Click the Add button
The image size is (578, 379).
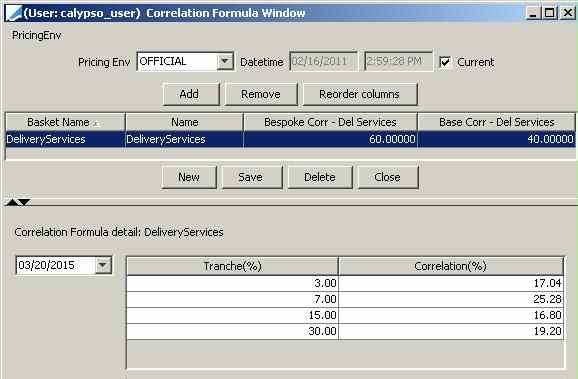click(x=191, y=94)
